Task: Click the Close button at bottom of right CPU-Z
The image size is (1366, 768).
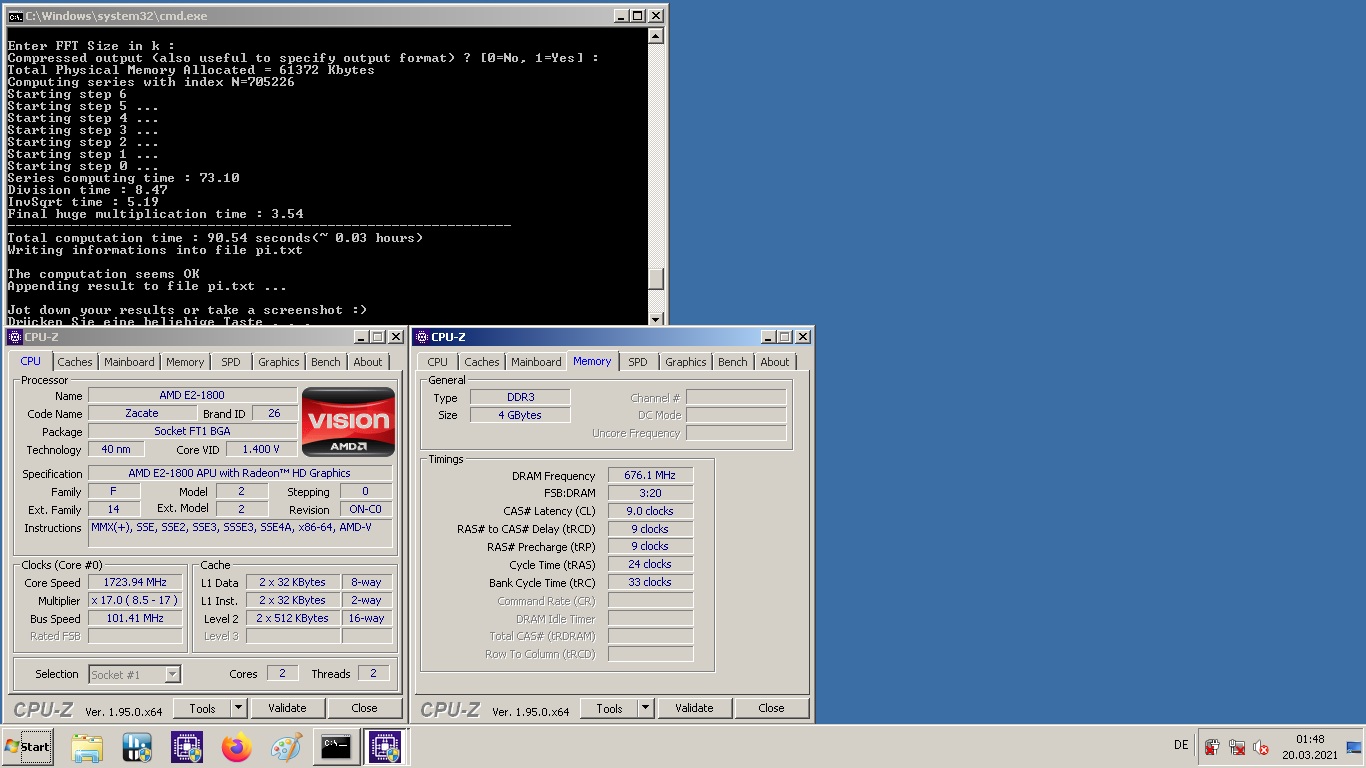Action: (771, 708)
